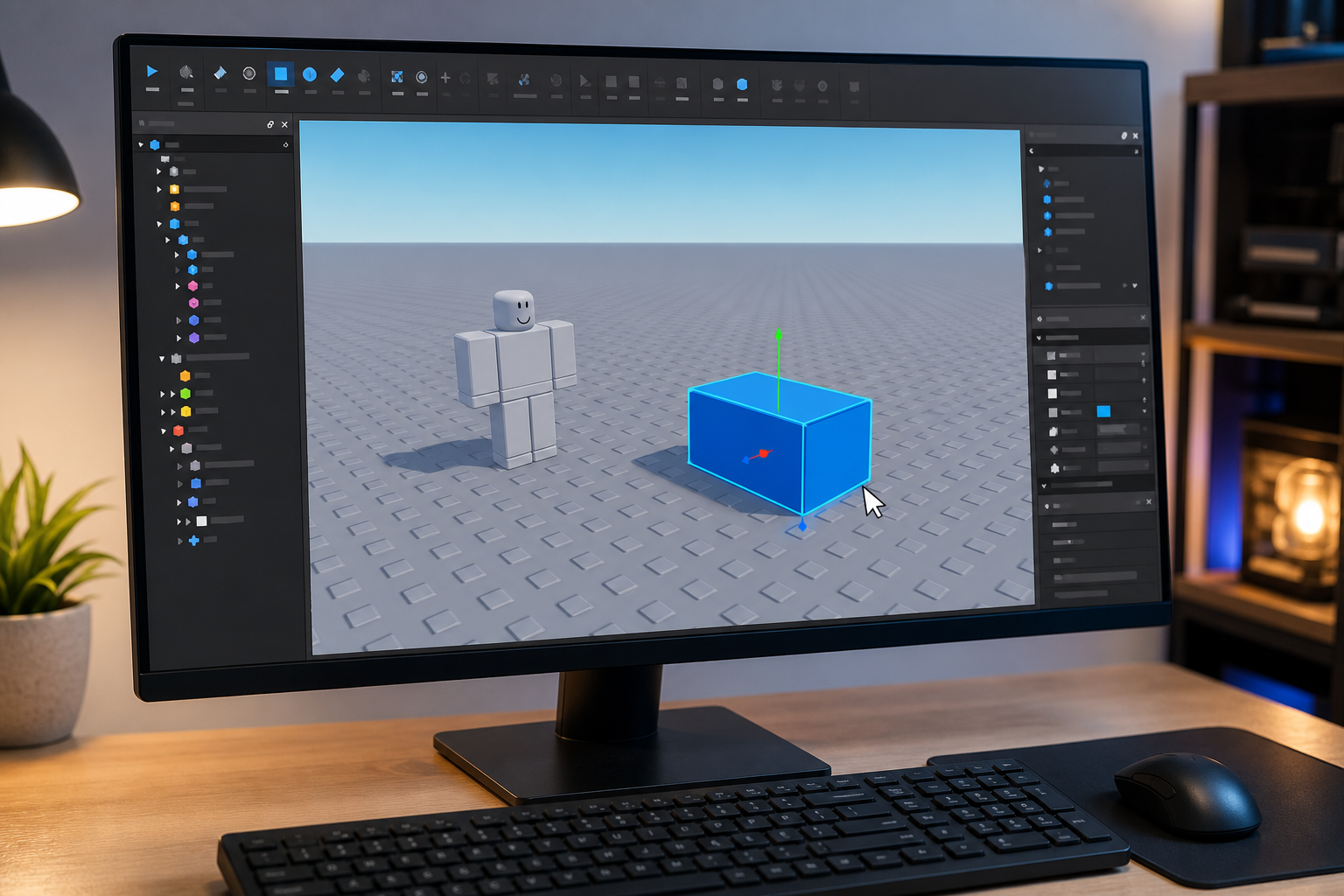Expand the purple hexagon tree item
Image resolution: width=1344 pixels, height=896 pixels.
[x=179, y=338]
